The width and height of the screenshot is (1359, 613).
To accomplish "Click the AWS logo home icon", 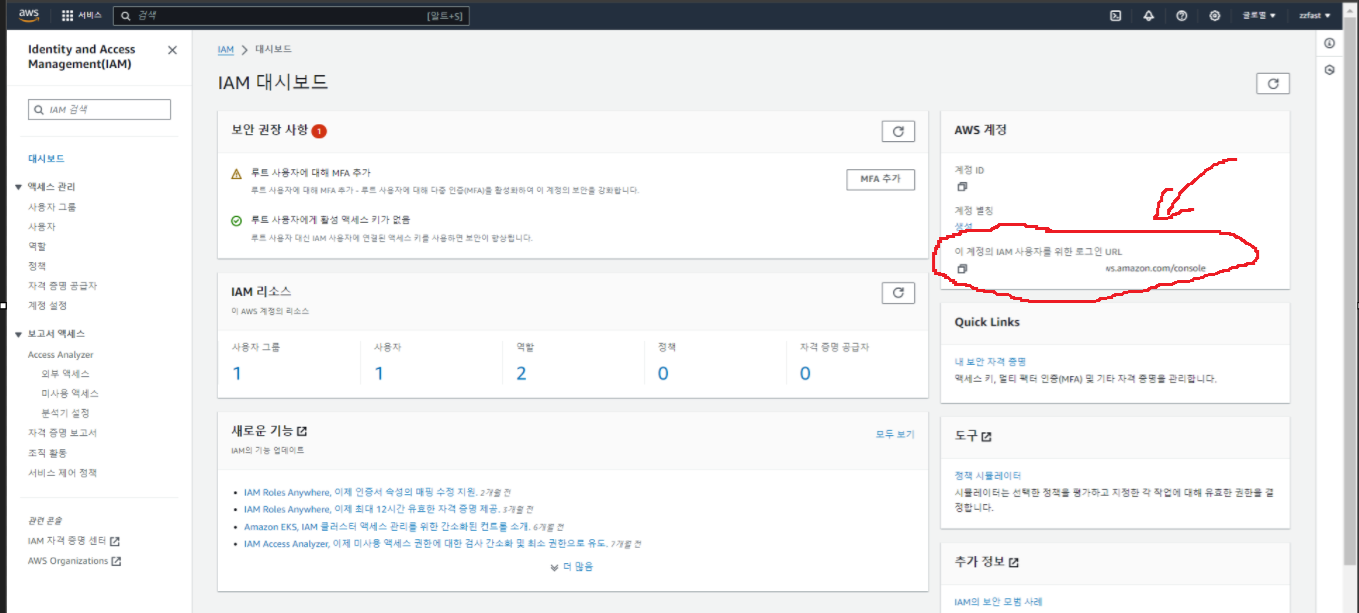I will point(28,15).
